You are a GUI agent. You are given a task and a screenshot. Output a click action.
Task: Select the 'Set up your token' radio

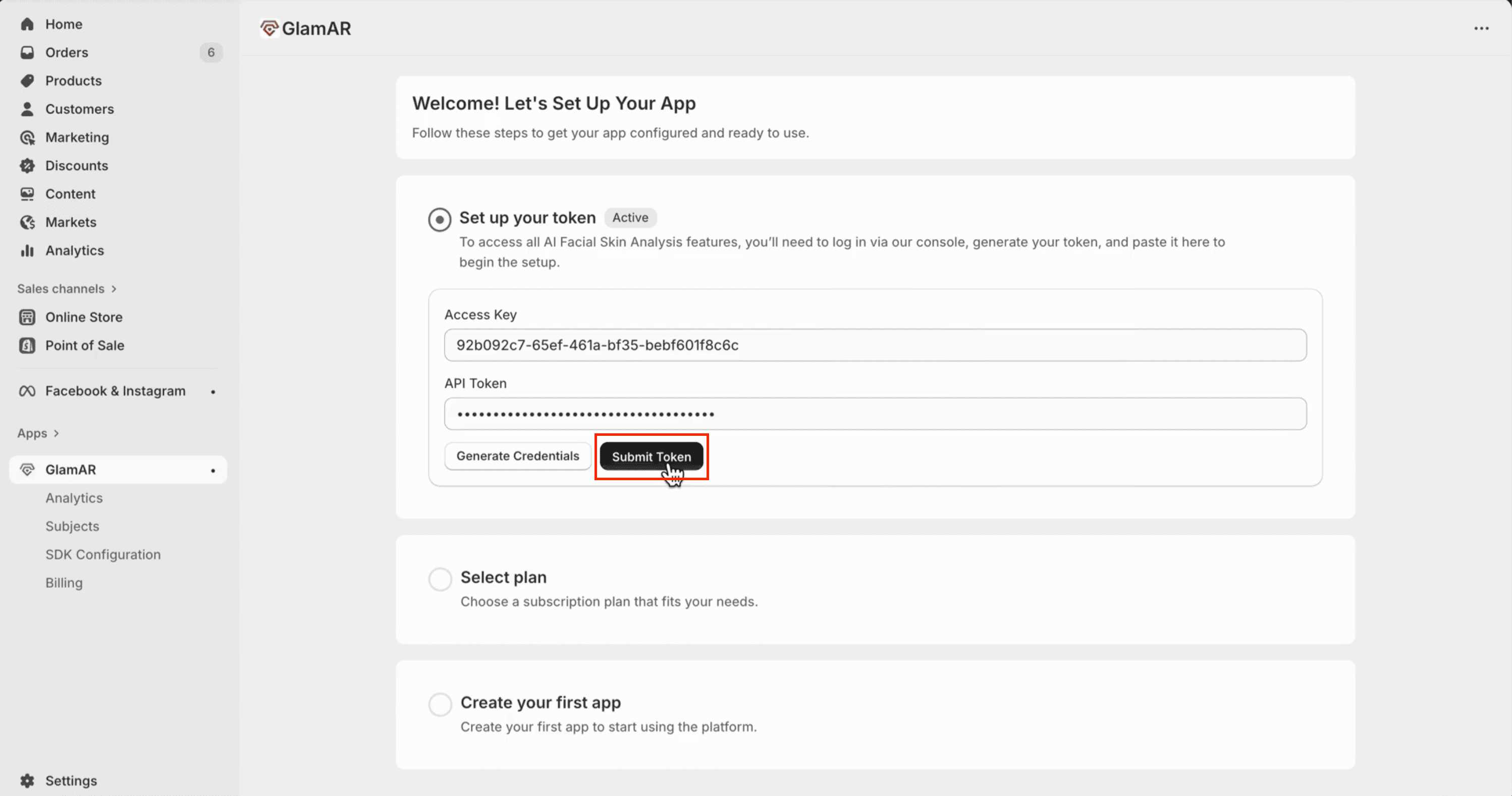pyautogui.click(x=440, y=219)
